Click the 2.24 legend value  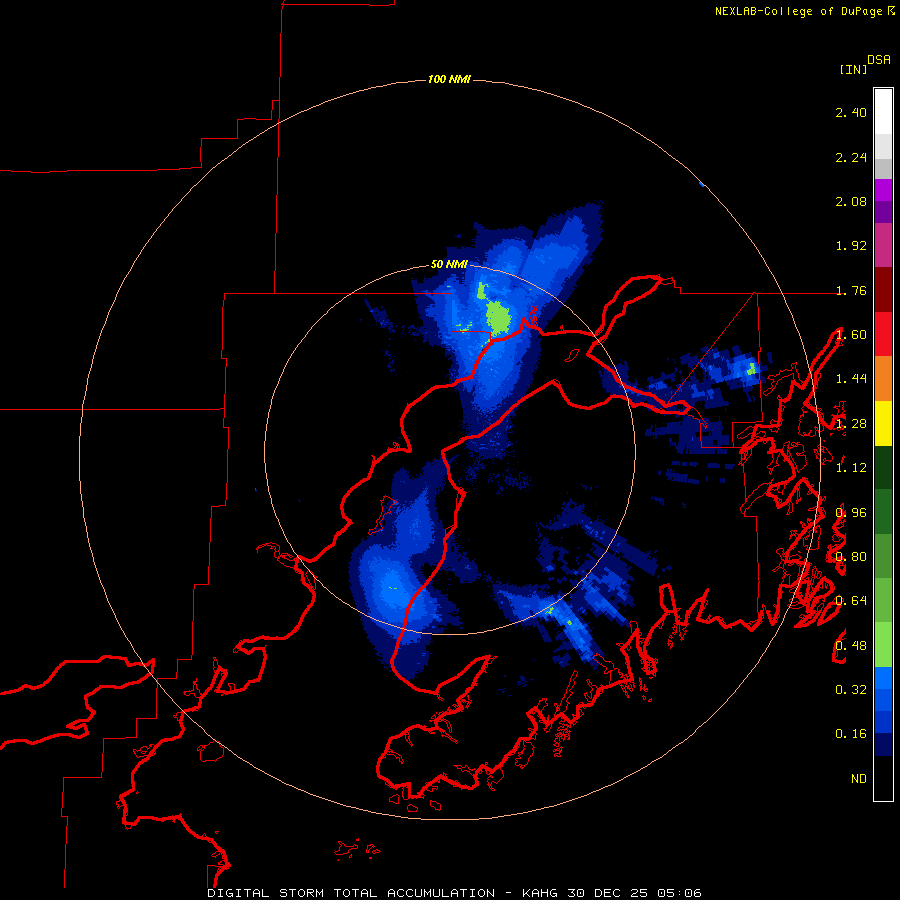click(851, 157)
